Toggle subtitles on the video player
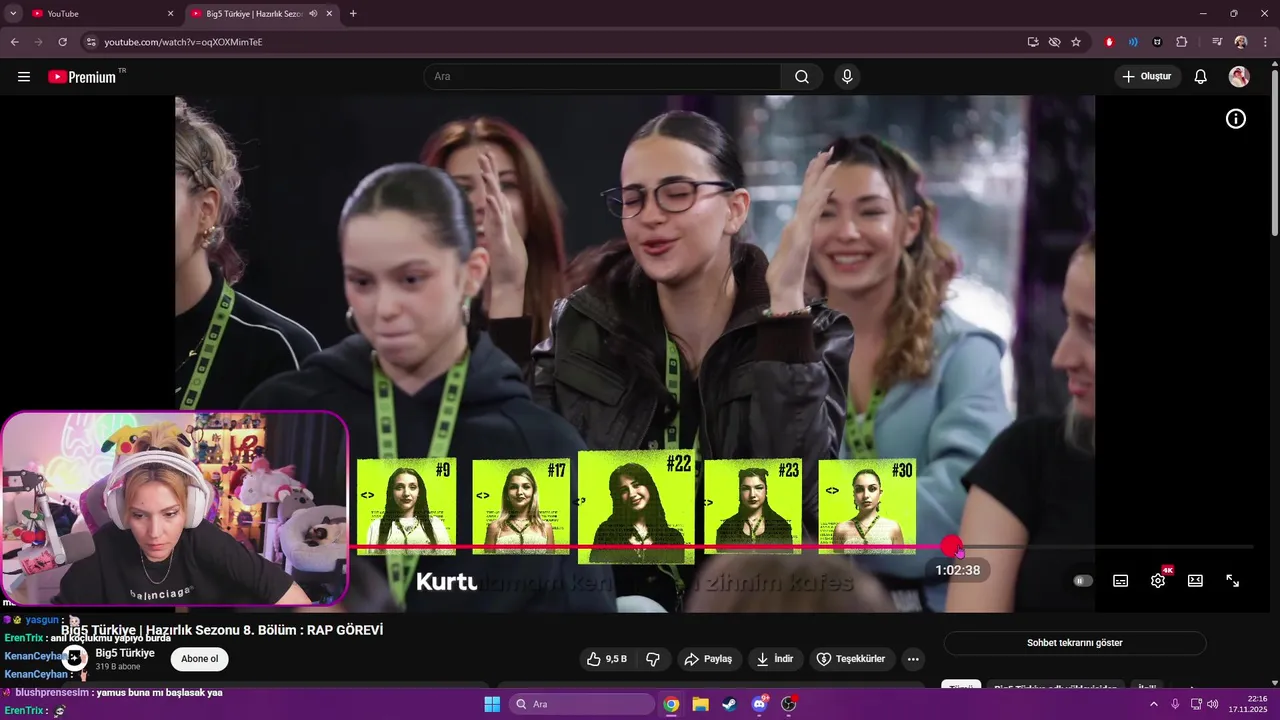This screenshot has height=720, width=1280. (x=1121, y=581)
